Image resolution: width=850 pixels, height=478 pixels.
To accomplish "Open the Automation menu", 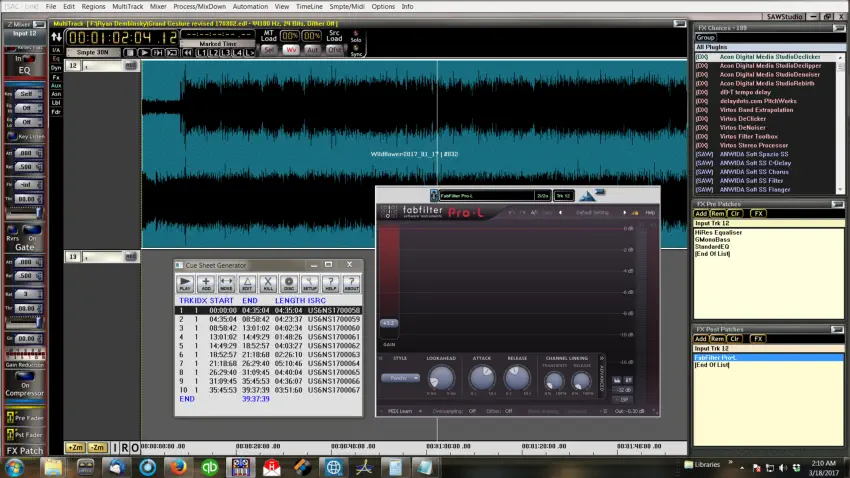I will click(x=250, y=6).
